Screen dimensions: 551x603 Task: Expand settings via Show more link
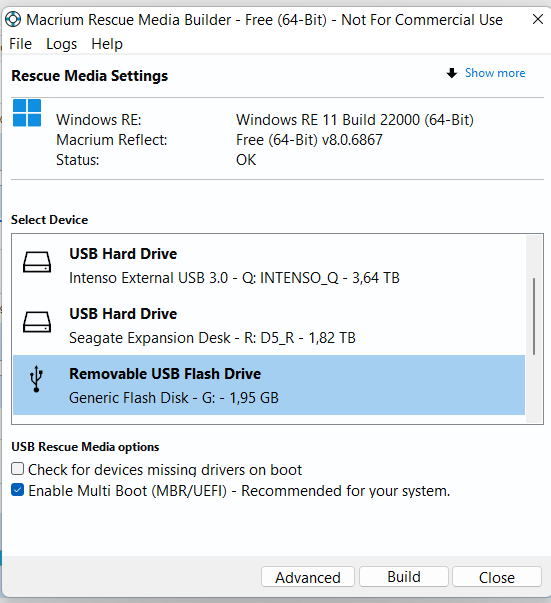pos(495,73)
